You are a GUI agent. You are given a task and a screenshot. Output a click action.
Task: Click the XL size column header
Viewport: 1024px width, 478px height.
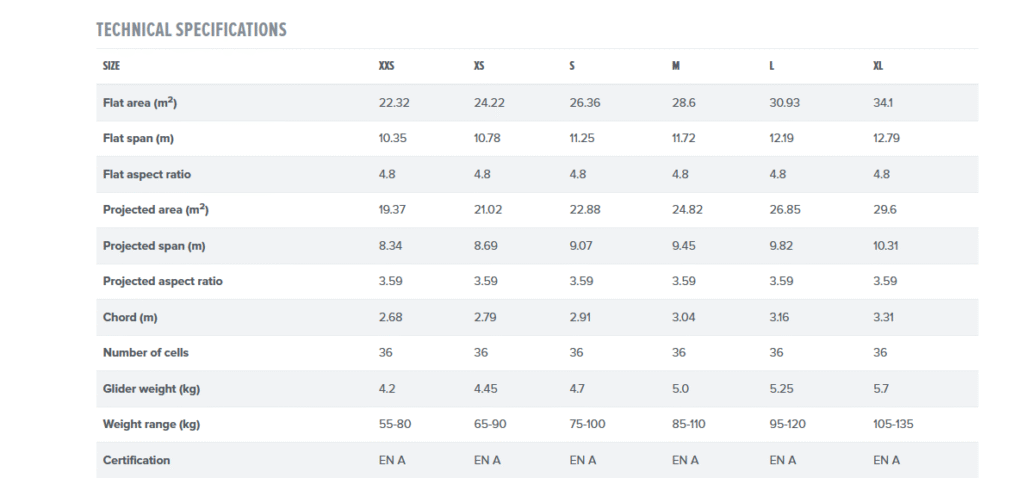pyautogui.click(x=878, y=67)
